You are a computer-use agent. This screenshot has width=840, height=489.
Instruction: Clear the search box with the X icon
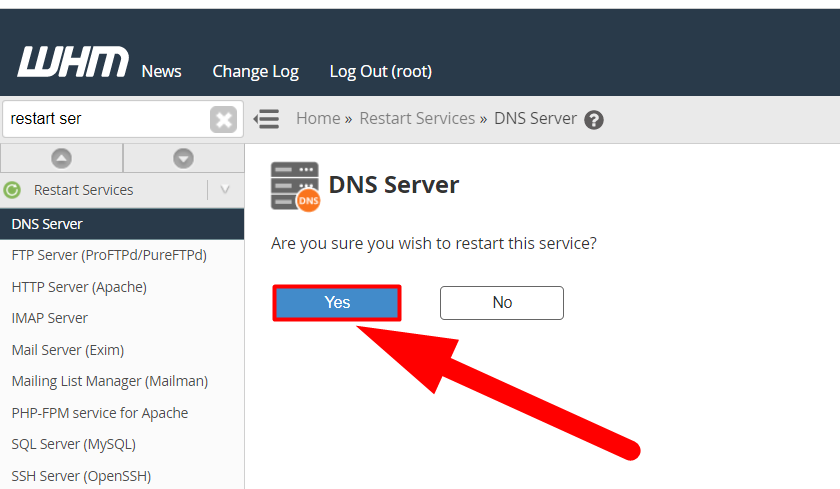coord(223,119)
